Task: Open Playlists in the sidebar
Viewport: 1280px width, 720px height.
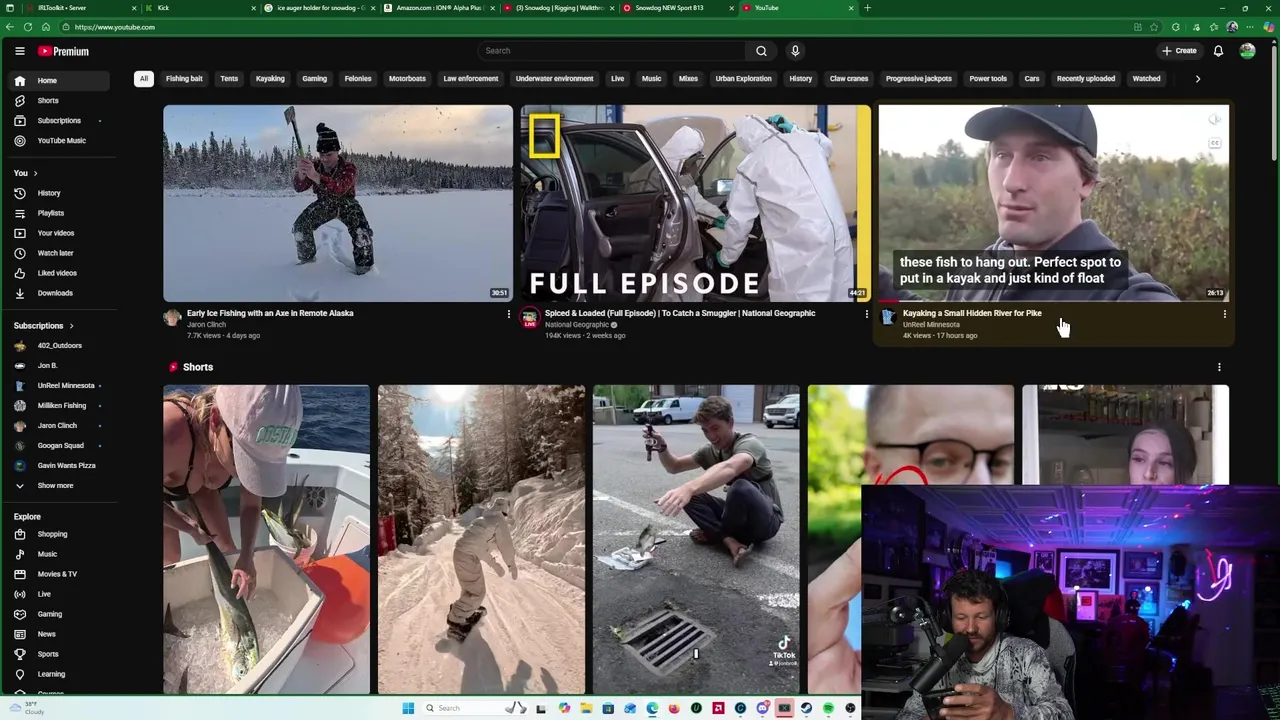Action: (x=60, y=213)
